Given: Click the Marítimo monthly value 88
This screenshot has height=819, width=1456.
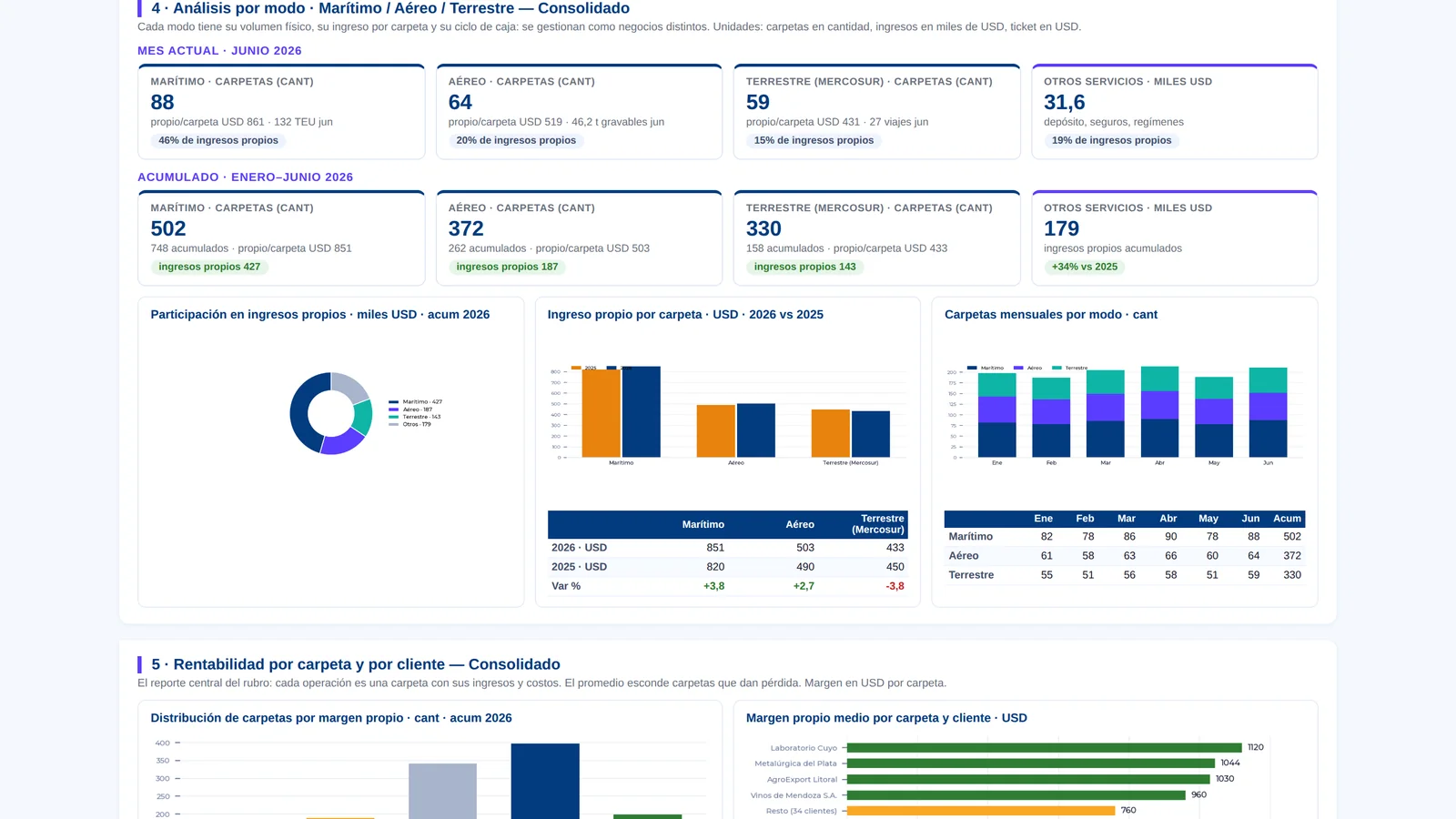Looking at the screenshot, I should pyautogui.click(x=162, y=102).
